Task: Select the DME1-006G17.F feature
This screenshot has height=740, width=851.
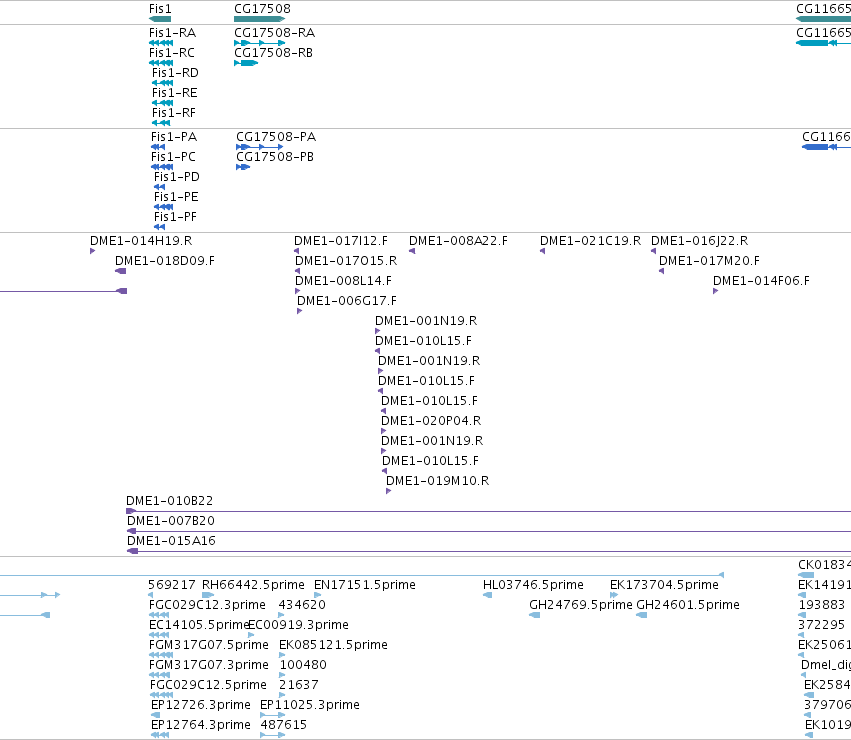Action: click(300, 311)
